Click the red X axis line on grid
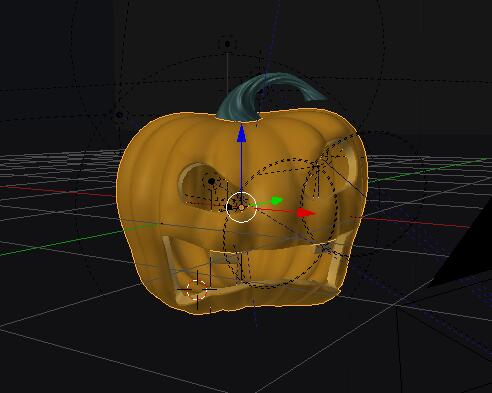 [x=417, y=222]
